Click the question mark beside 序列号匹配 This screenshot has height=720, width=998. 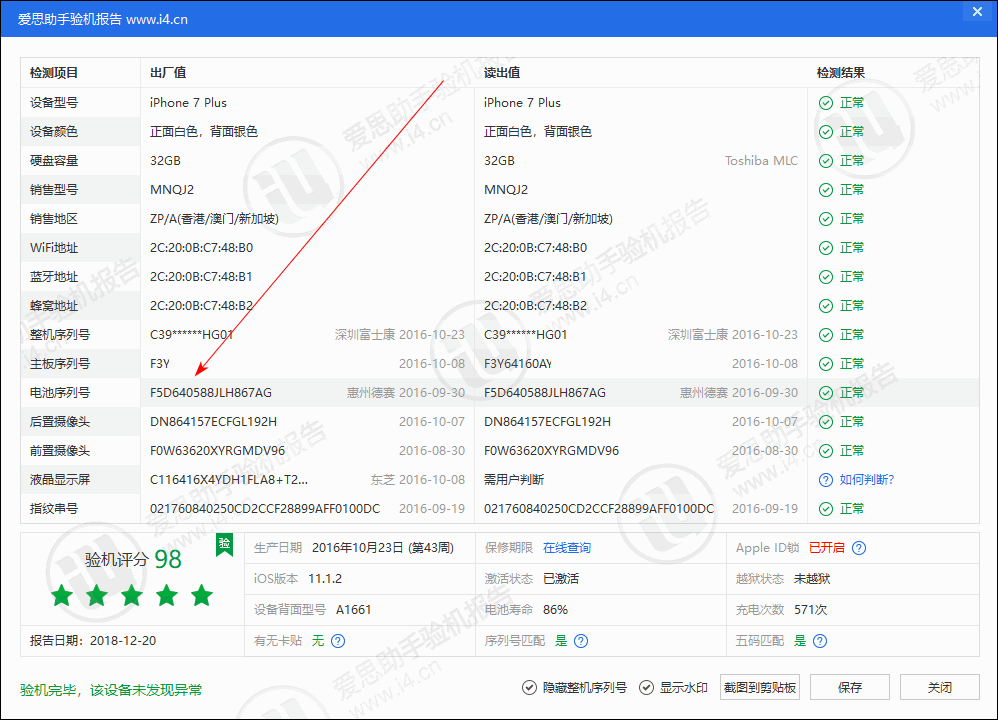coord(580,641)
